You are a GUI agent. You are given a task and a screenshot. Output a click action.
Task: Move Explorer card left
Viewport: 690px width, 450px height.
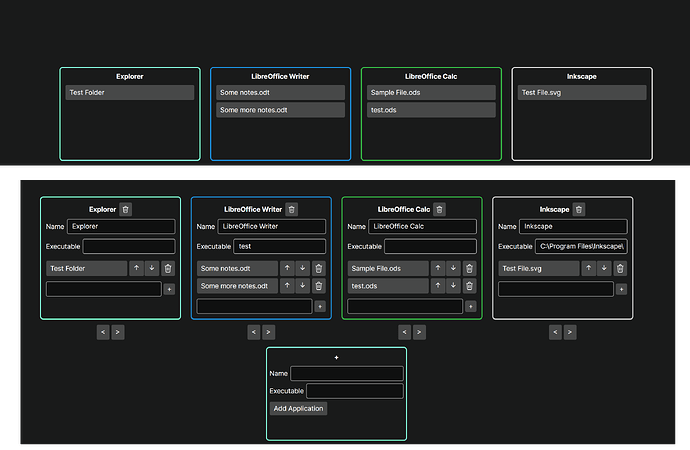[x=103, y=332]
